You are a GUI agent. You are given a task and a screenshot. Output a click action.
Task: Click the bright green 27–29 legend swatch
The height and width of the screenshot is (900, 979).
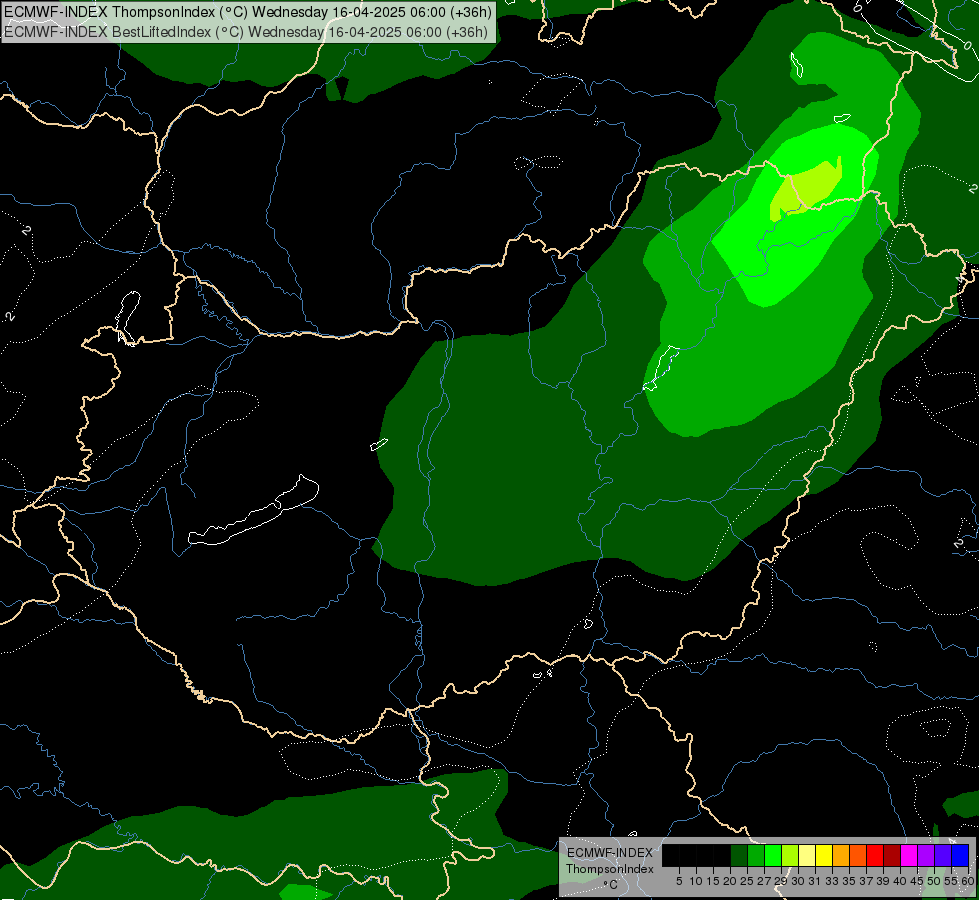click(x=773, y=855)
